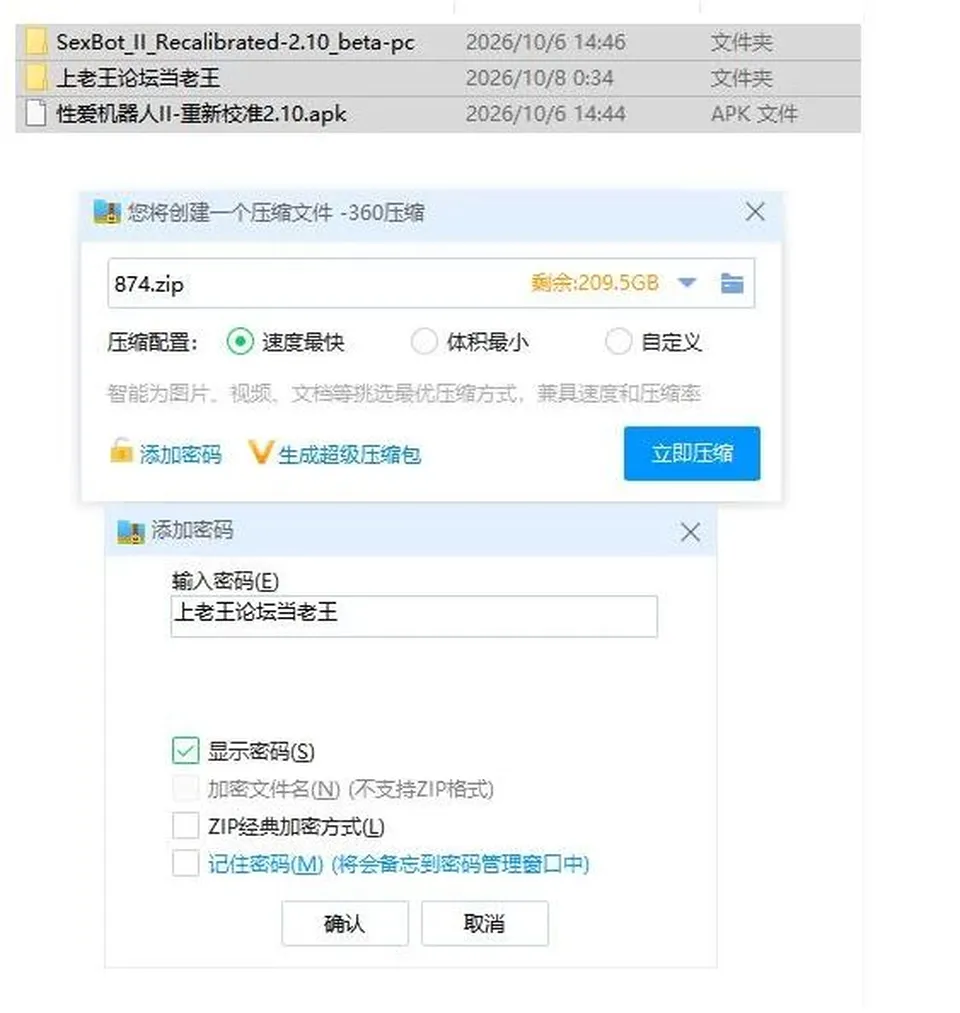Click the APK 文件 type cell

pos(754,114)
